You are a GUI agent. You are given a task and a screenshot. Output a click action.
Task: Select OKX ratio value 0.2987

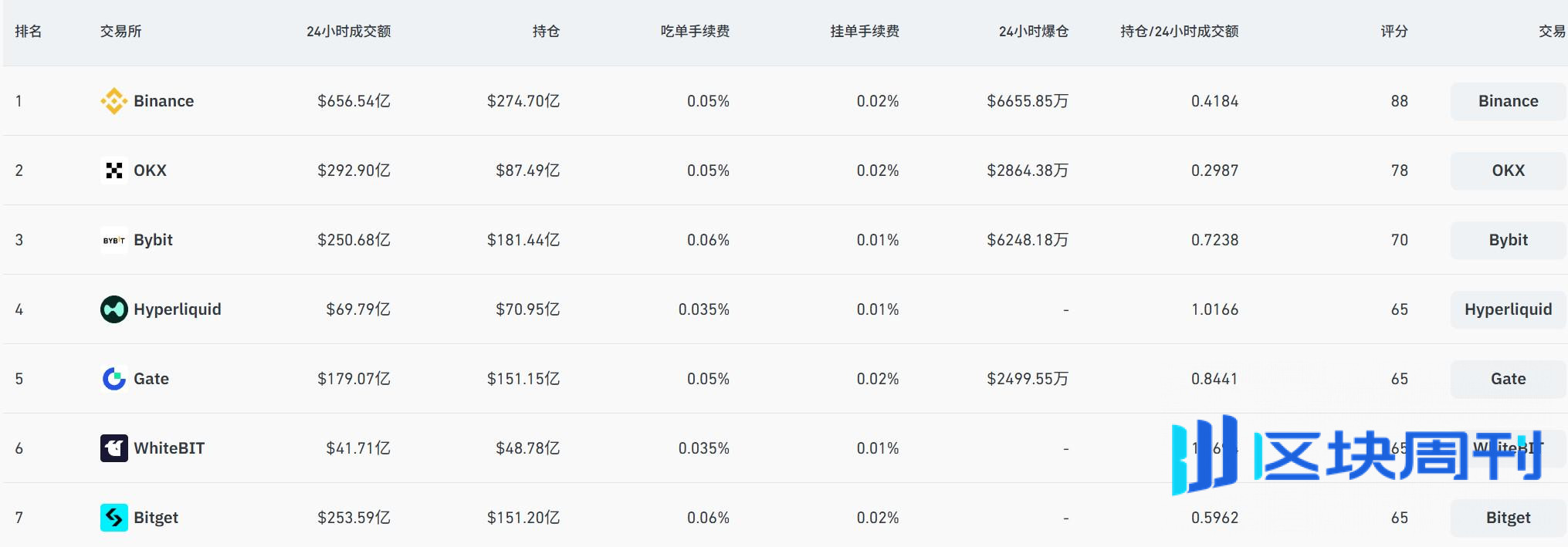coord(1215,171)
